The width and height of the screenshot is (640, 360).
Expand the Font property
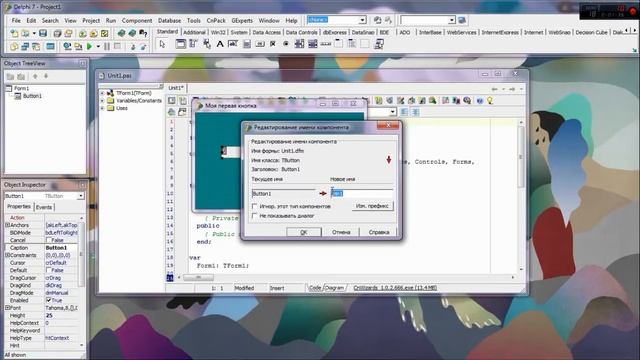[x=7, y=308]
